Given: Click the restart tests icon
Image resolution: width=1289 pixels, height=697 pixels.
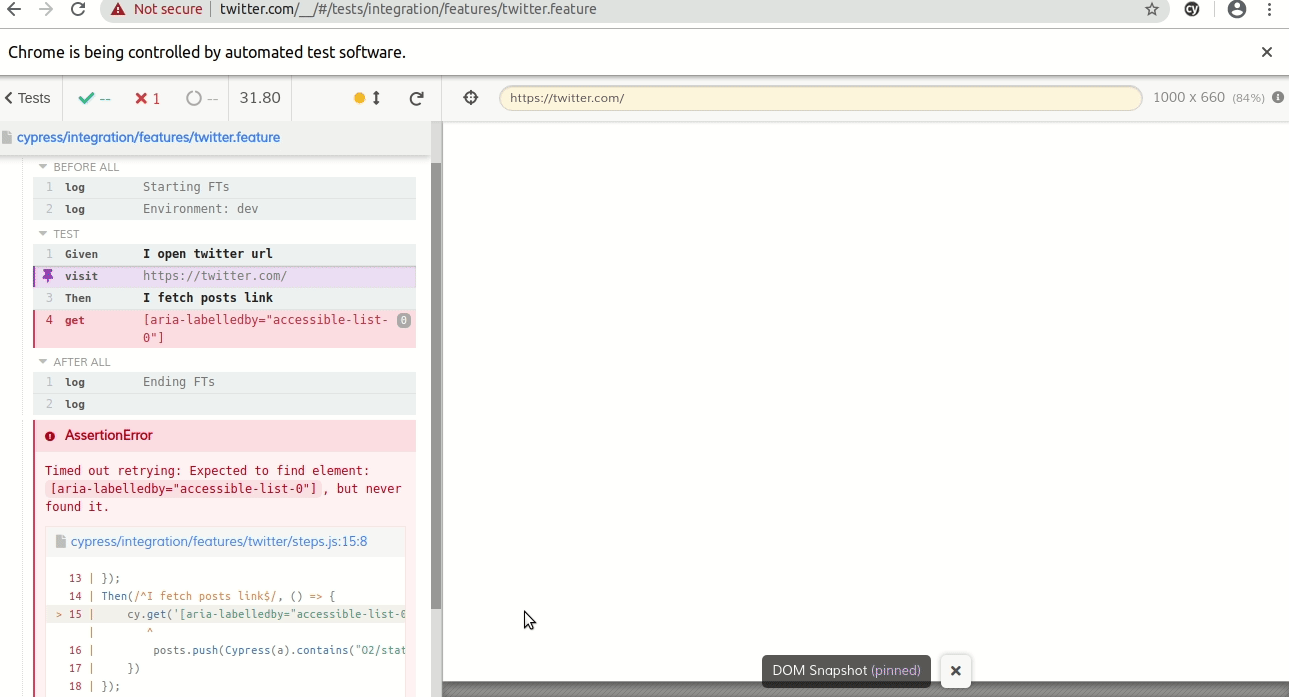Looking at the screenshot, I should click(x=416, y=97).
